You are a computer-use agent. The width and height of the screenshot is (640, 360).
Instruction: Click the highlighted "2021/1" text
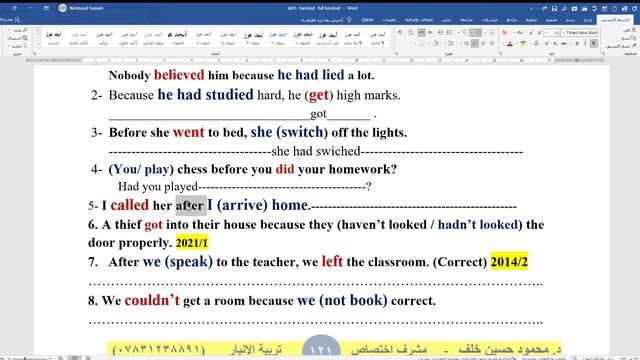coord(192,243)
